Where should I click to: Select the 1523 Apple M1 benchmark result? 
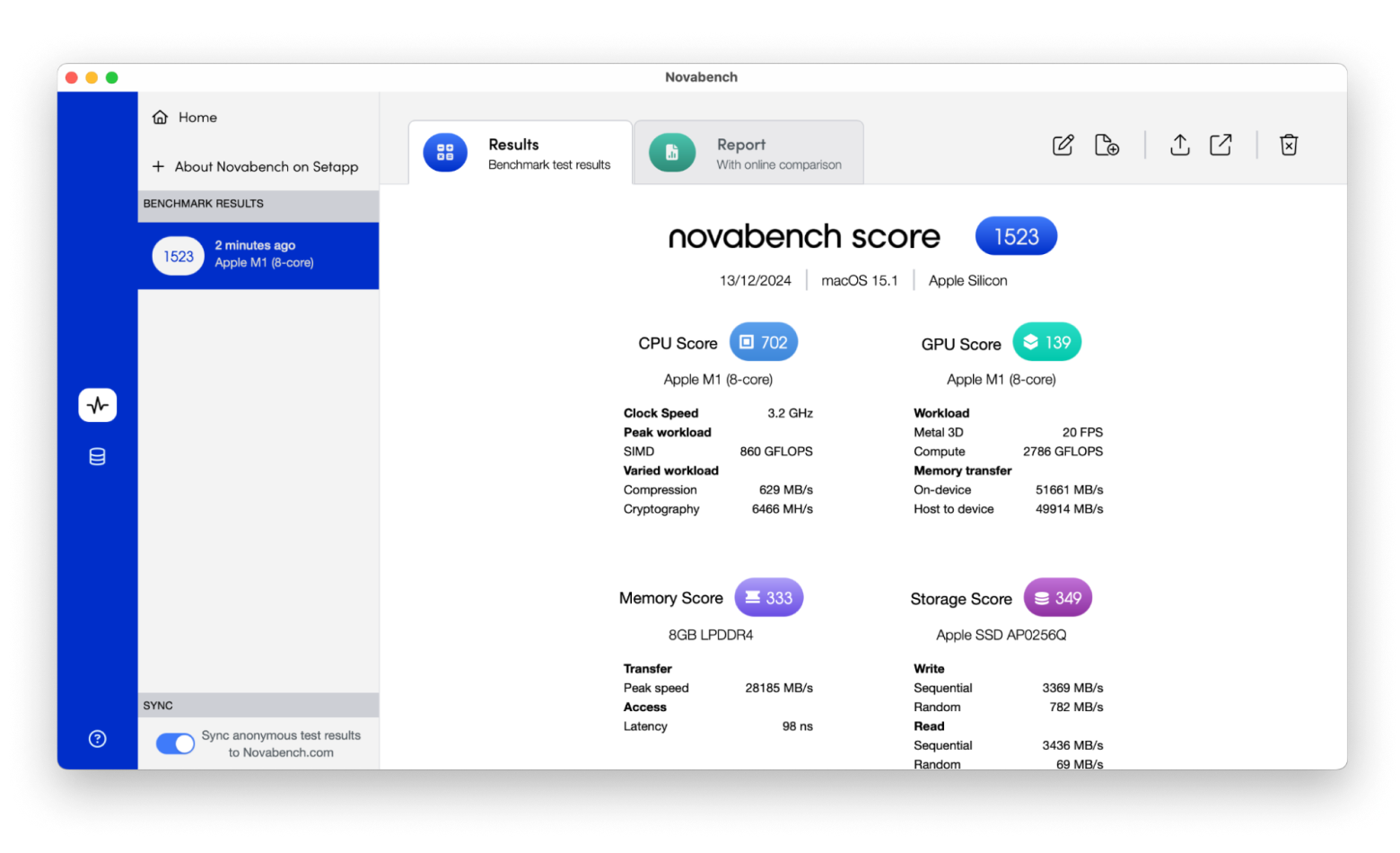point(258,256)
